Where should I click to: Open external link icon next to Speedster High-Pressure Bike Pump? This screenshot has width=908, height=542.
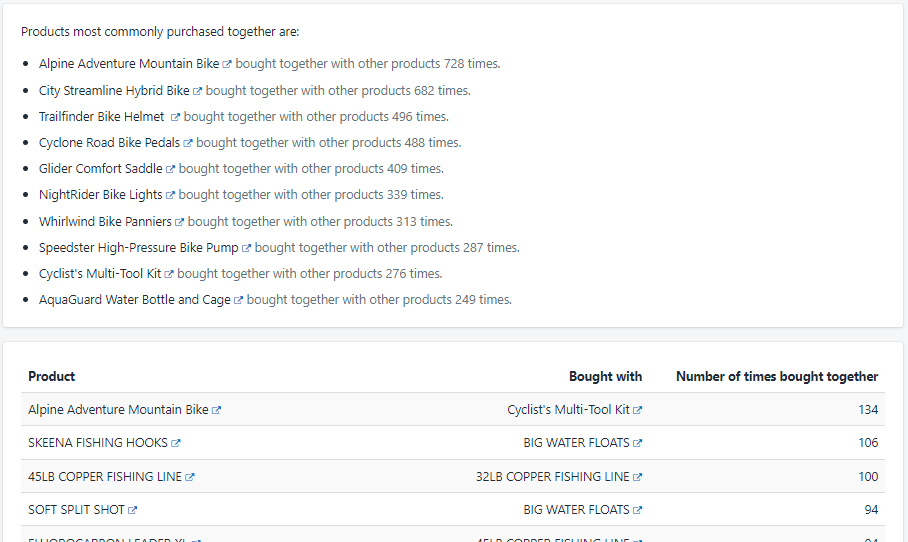click(x=246, y=248)
